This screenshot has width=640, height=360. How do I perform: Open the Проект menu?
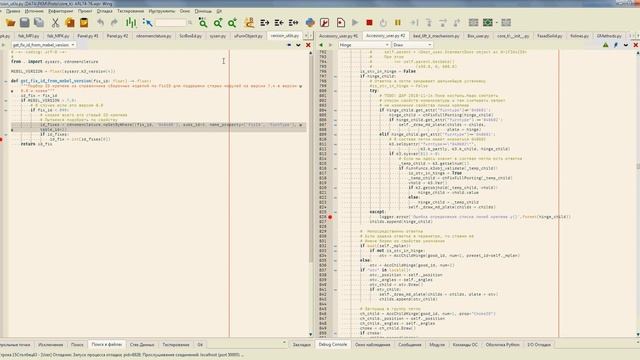tap(85, 11)
